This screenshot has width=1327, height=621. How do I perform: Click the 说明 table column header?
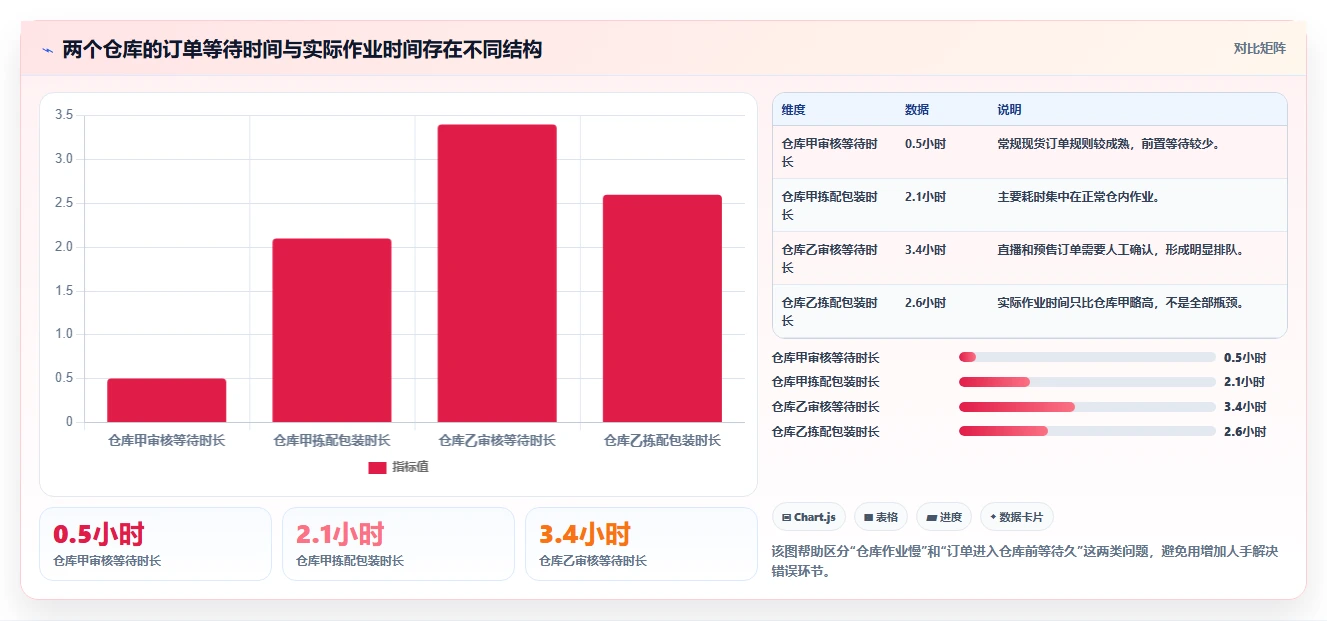[x=1009, y=110]
